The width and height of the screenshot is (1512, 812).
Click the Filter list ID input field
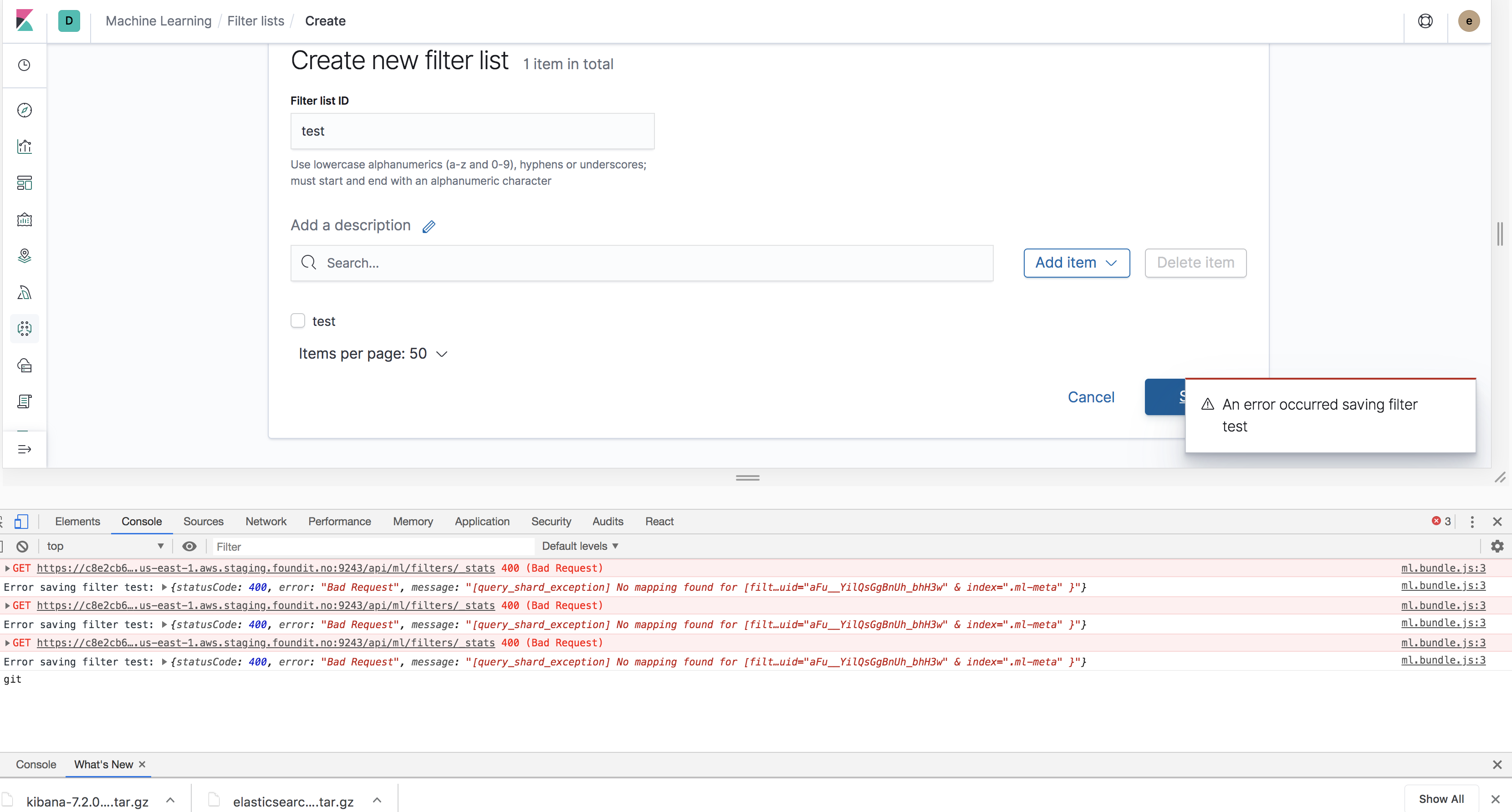(x=472, y=131)
